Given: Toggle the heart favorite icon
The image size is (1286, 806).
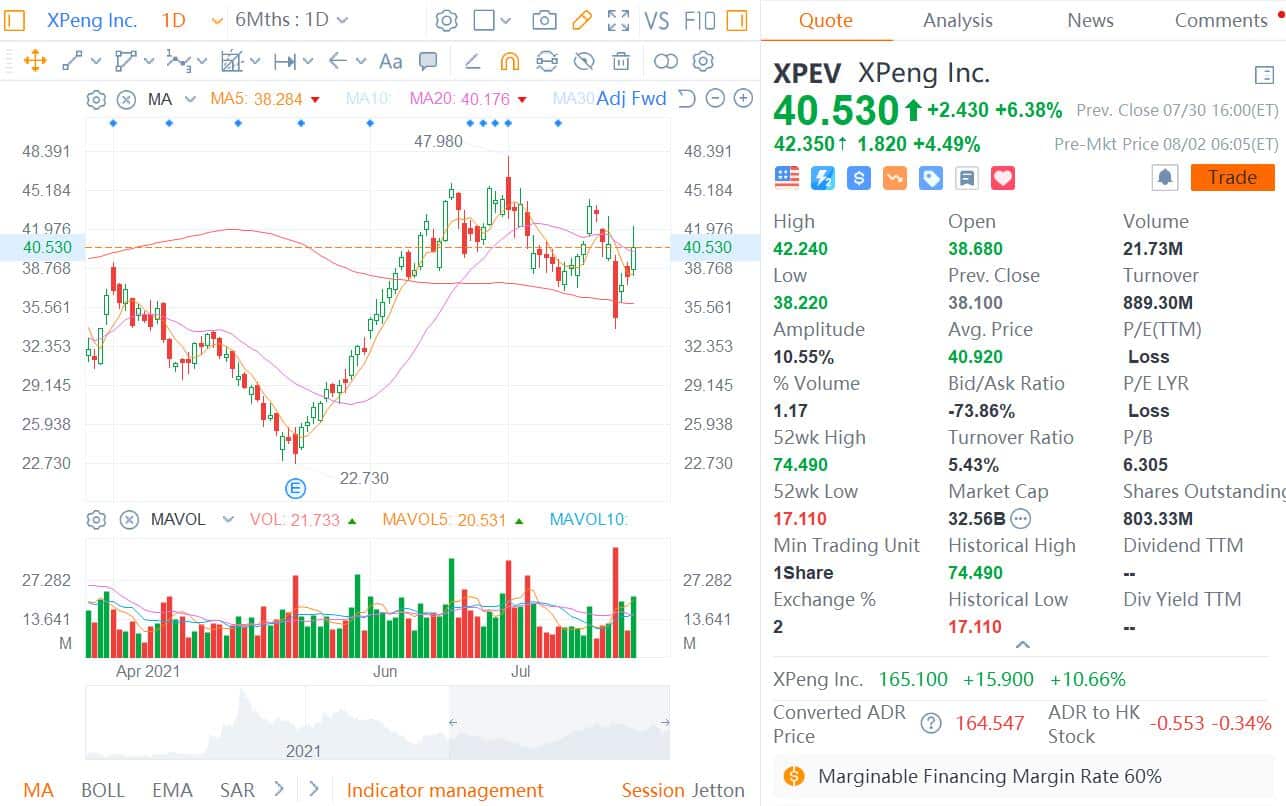Looking at the screenshot, I should pos(1002,177).
